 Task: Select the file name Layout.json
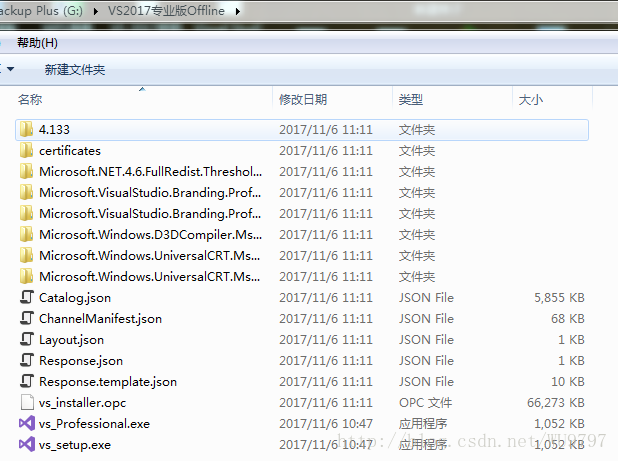pos(71,340)
